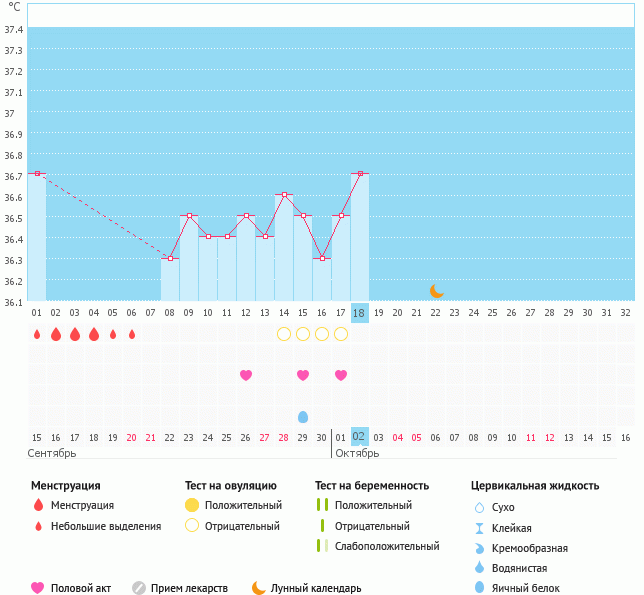Click the yellow Положительный ovulation test legend icon
This screenshot has height=595, width=644.
point(192,505)
